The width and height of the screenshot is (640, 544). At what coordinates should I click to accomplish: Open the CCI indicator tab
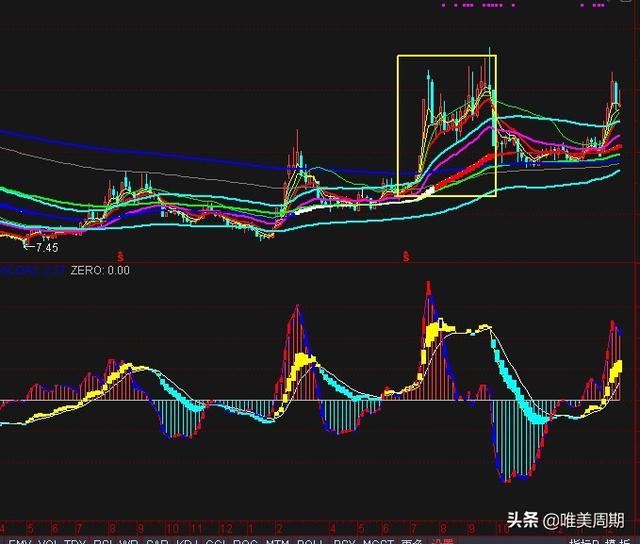[x=216, y=541]
